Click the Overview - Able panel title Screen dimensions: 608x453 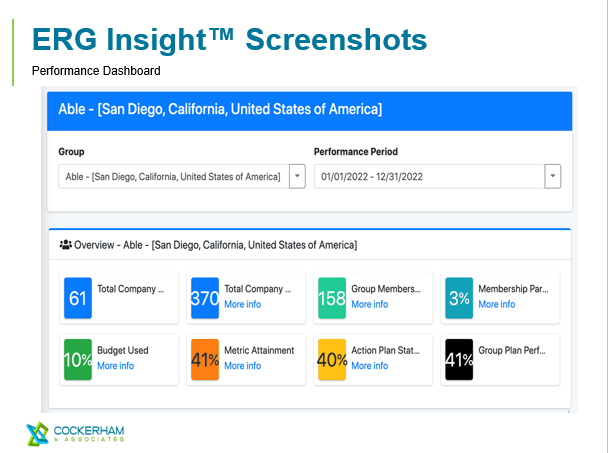(216, 245)
